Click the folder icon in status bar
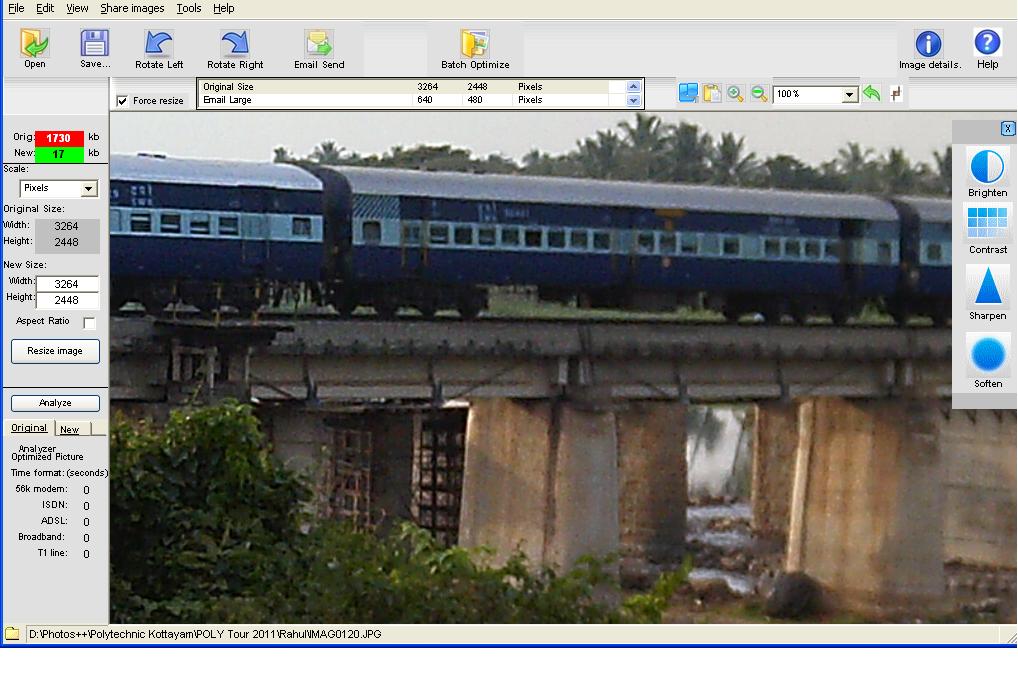 pos(12,634)
